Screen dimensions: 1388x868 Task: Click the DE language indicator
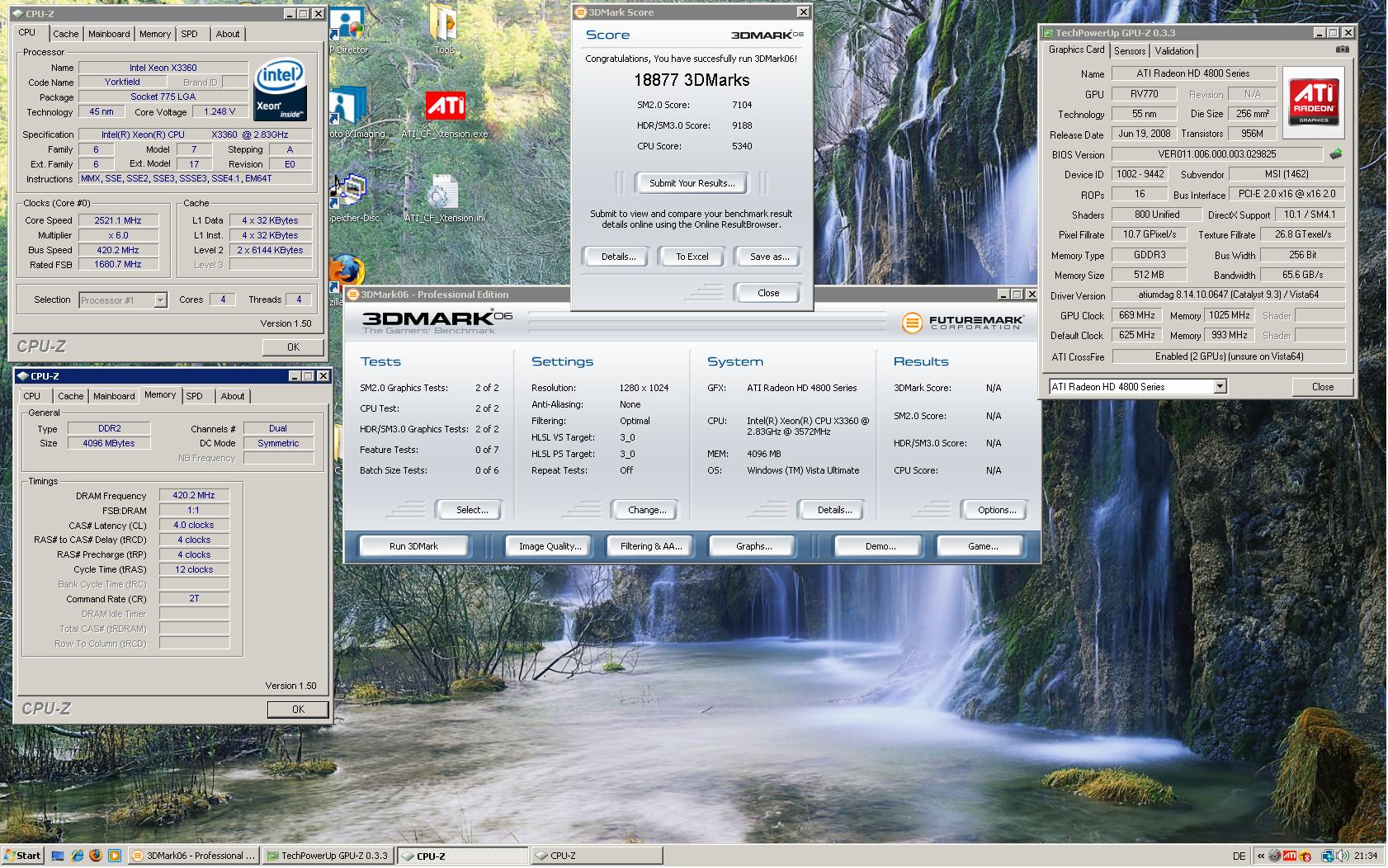(x=1239, y=856)
